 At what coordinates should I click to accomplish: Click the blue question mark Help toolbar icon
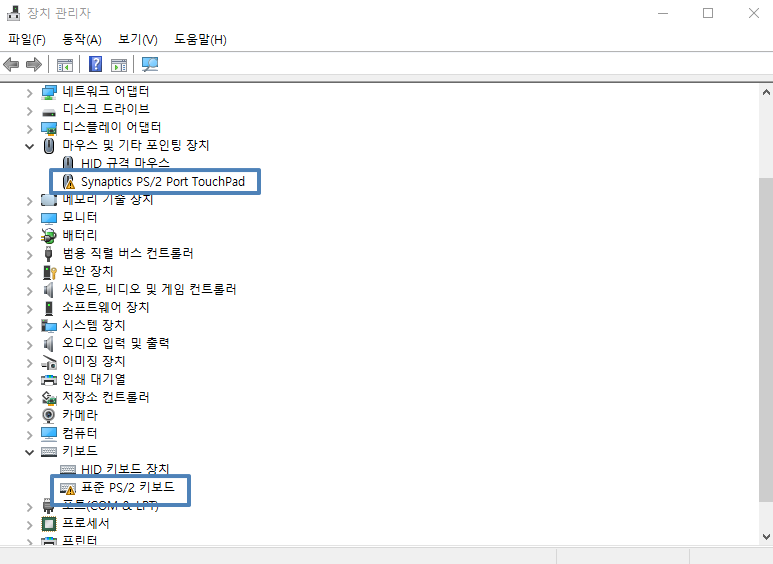(x=95, y=64)
